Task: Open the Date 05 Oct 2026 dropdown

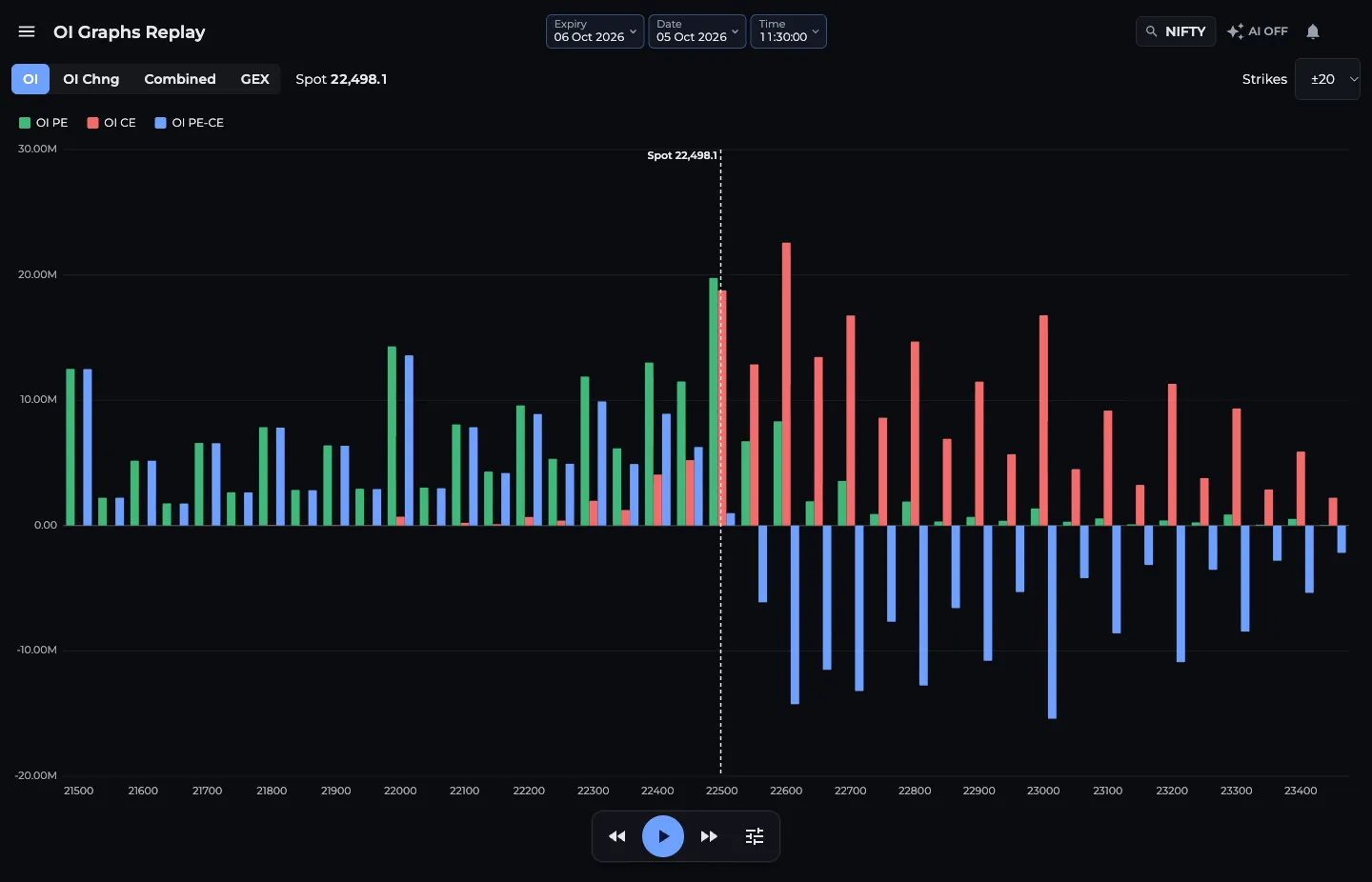Action: pyautogui.click(x=697, y=31)
